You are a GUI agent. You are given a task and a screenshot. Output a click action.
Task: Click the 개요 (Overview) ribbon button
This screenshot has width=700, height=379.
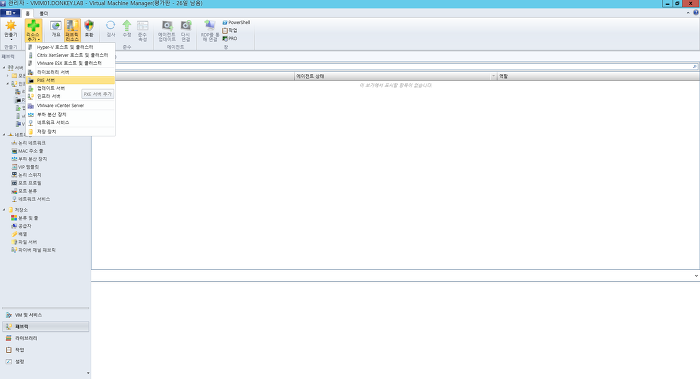(56, 29)
